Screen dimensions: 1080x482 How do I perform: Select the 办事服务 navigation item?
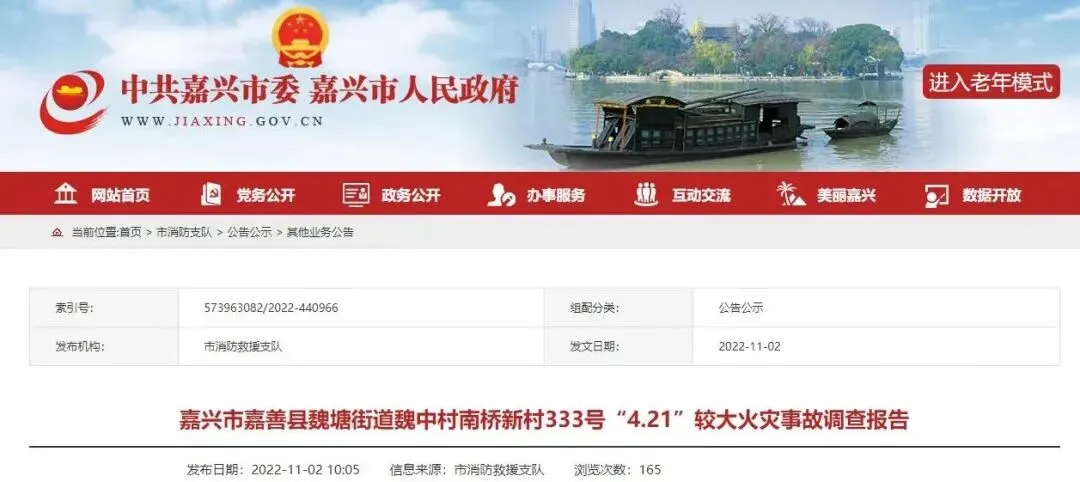[x=556, y=196]
